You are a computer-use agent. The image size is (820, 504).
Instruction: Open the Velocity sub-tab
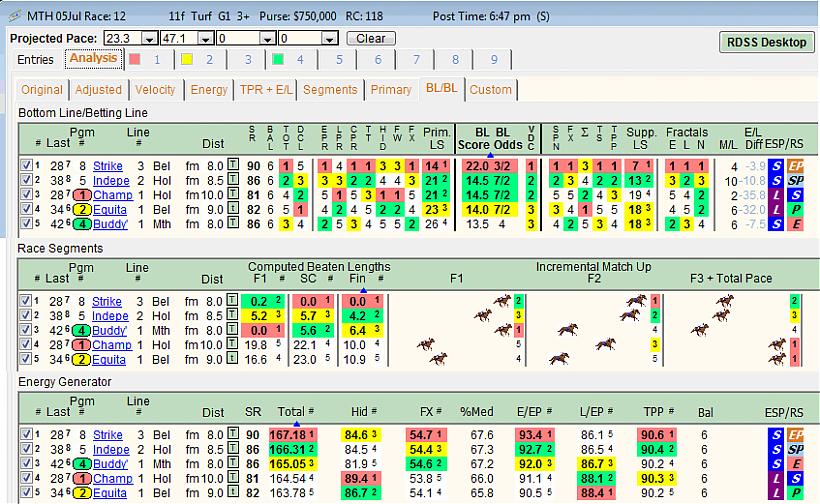point(155,89)
